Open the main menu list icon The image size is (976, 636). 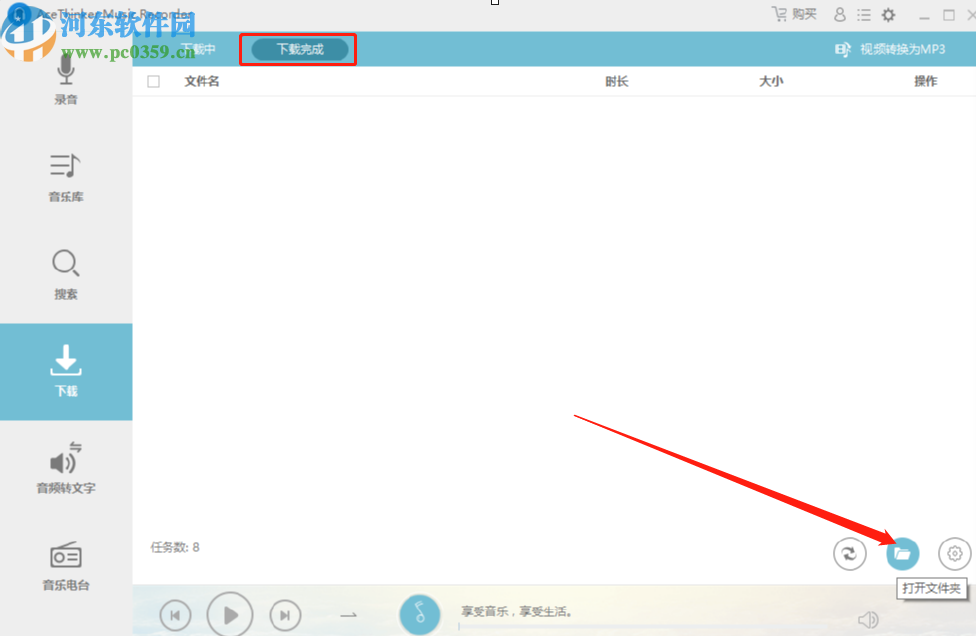coord(863,14)
